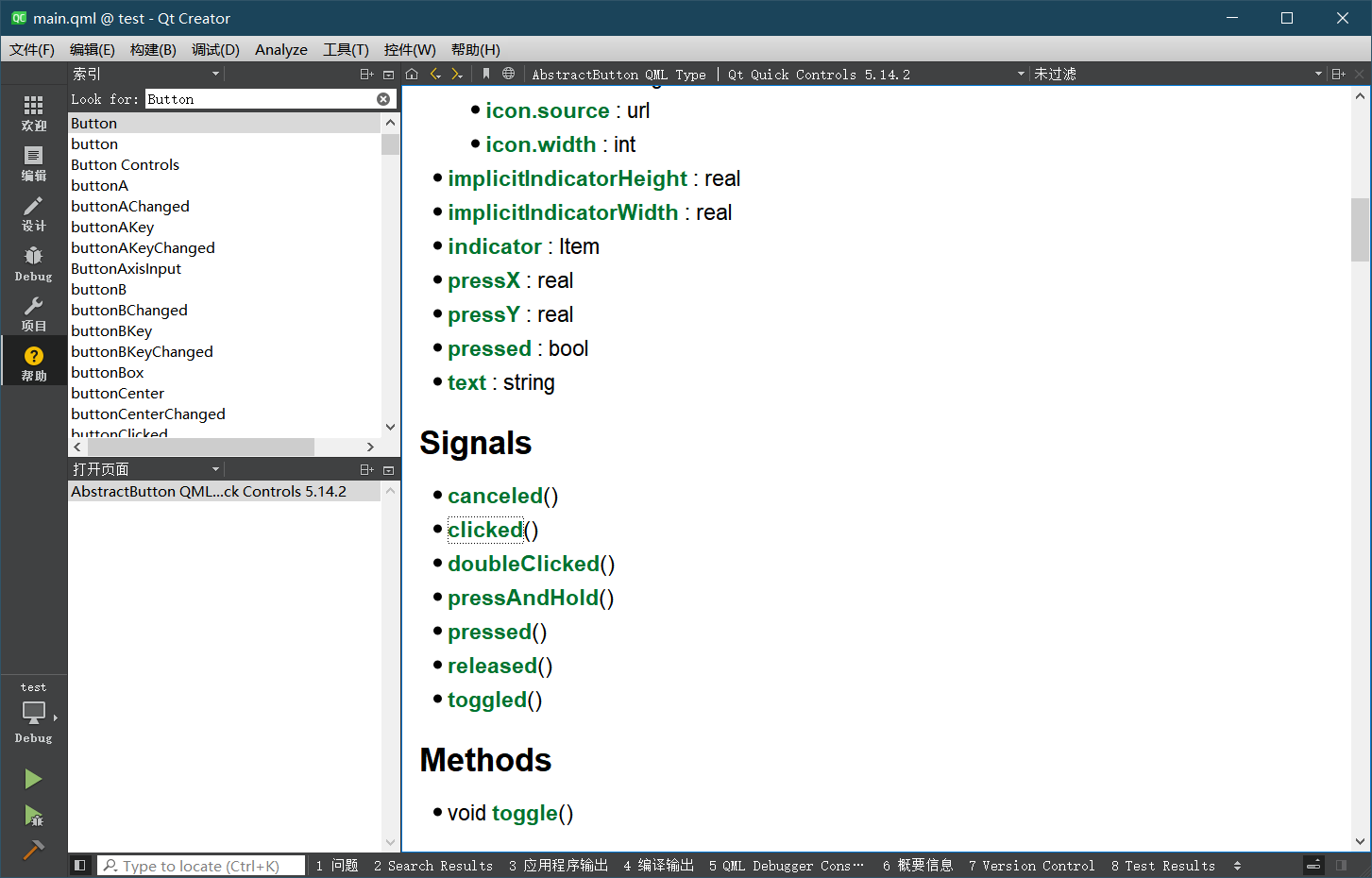Open the Welcome mode (欢迎)
This screenshot has width=1372, height=878.
coord(33,112)
